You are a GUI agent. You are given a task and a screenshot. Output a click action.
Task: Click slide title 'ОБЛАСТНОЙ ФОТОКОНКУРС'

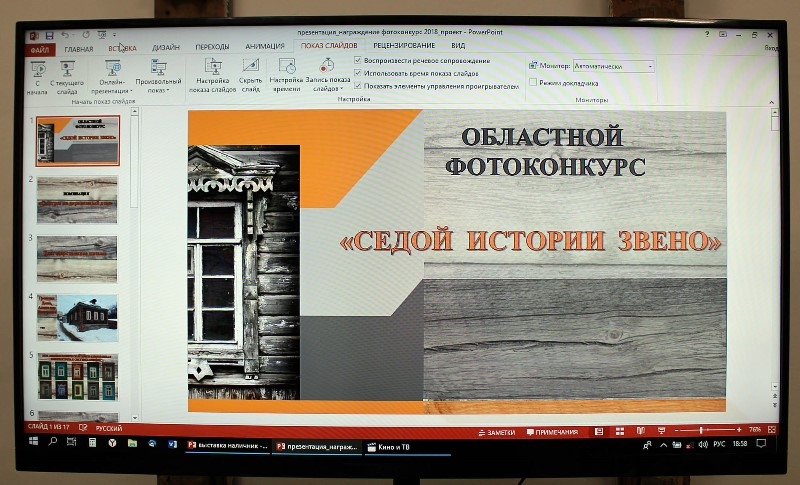coord(545,151)
